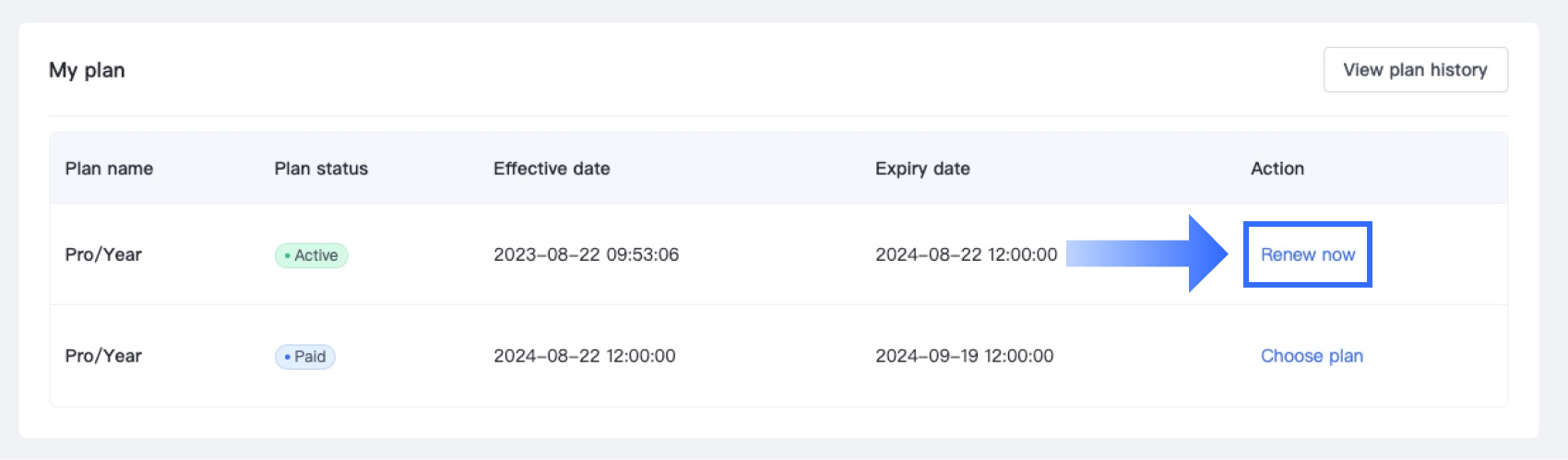Click the Effective date column header
The width and height of the screenshot is (1568, 460).
552,169
